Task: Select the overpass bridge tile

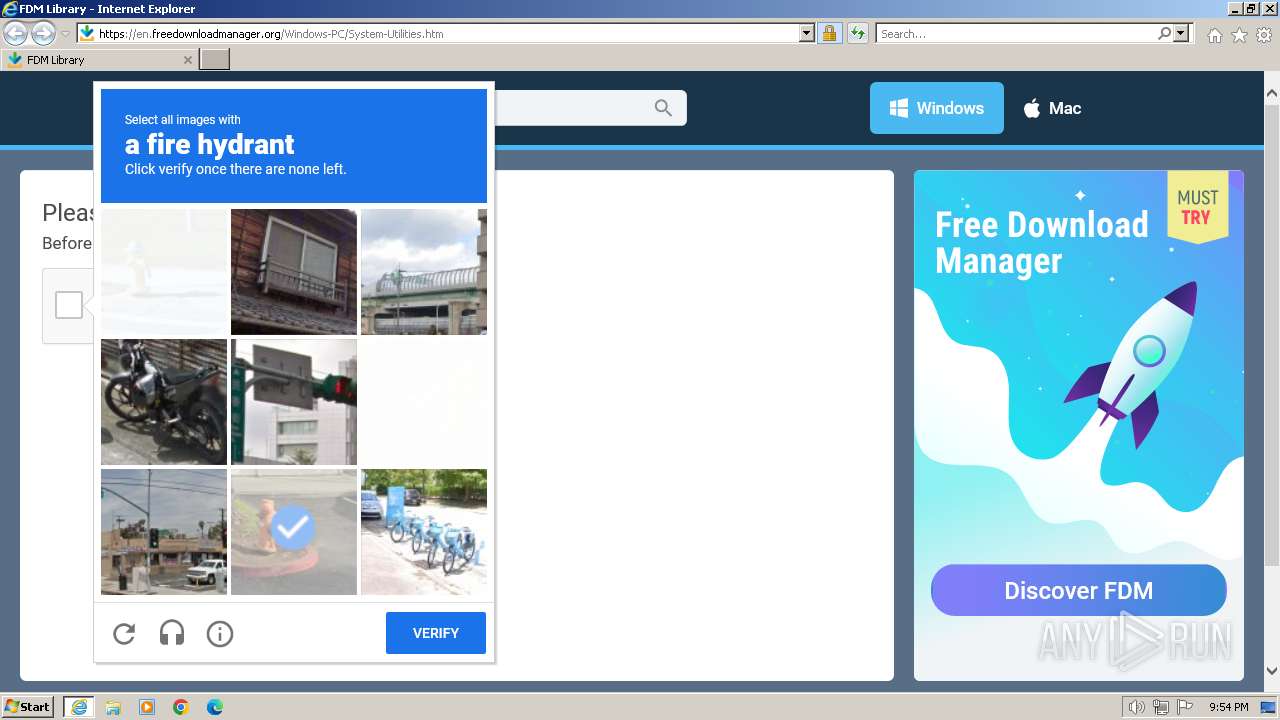Action: (424, 272)
